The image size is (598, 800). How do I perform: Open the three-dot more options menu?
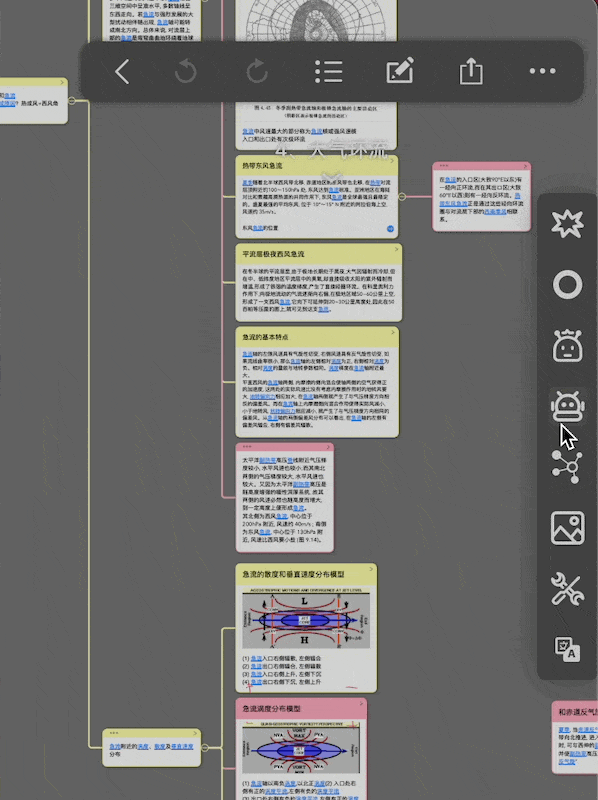point(542,71)
